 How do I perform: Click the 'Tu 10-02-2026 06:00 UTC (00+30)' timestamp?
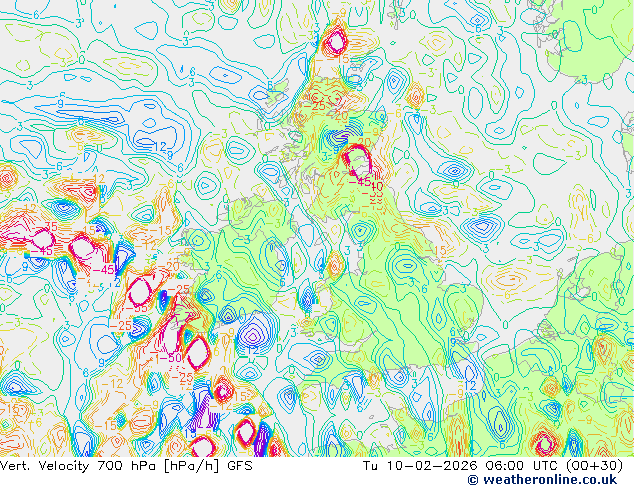click(x=493, y=466)
